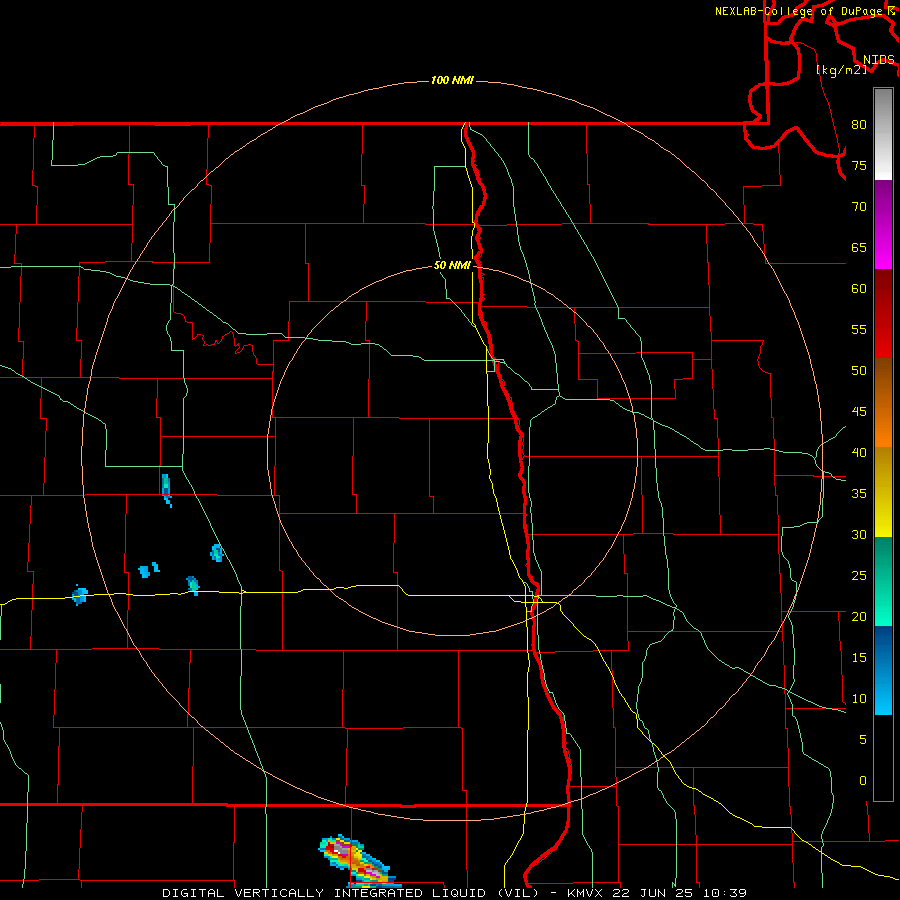Pick the dark red segment of the color bar

(x=883, y=314)
